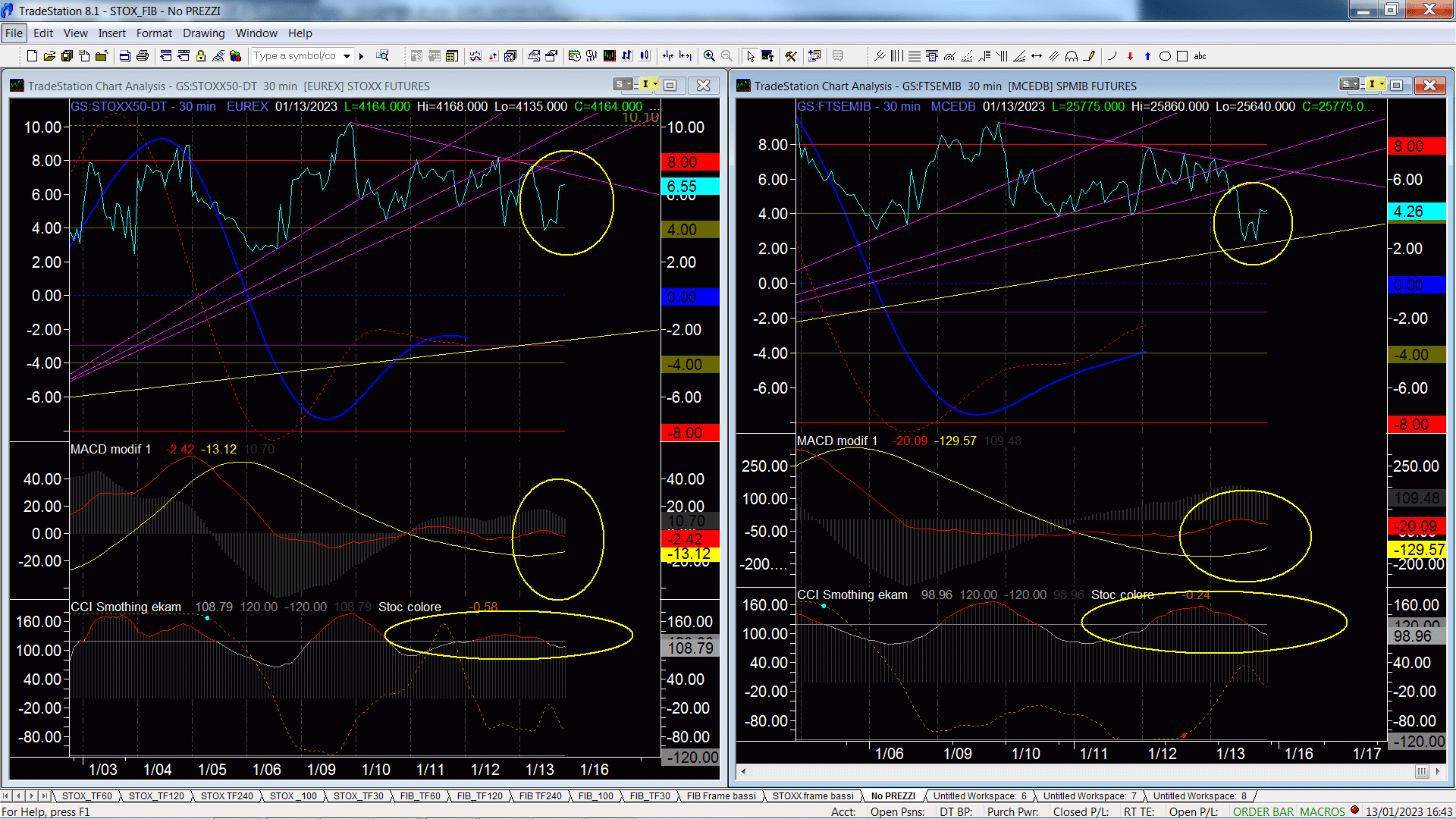1456x819 pixels.
Task: Click the alarm clock chart icon
Action: coord(574,55)
